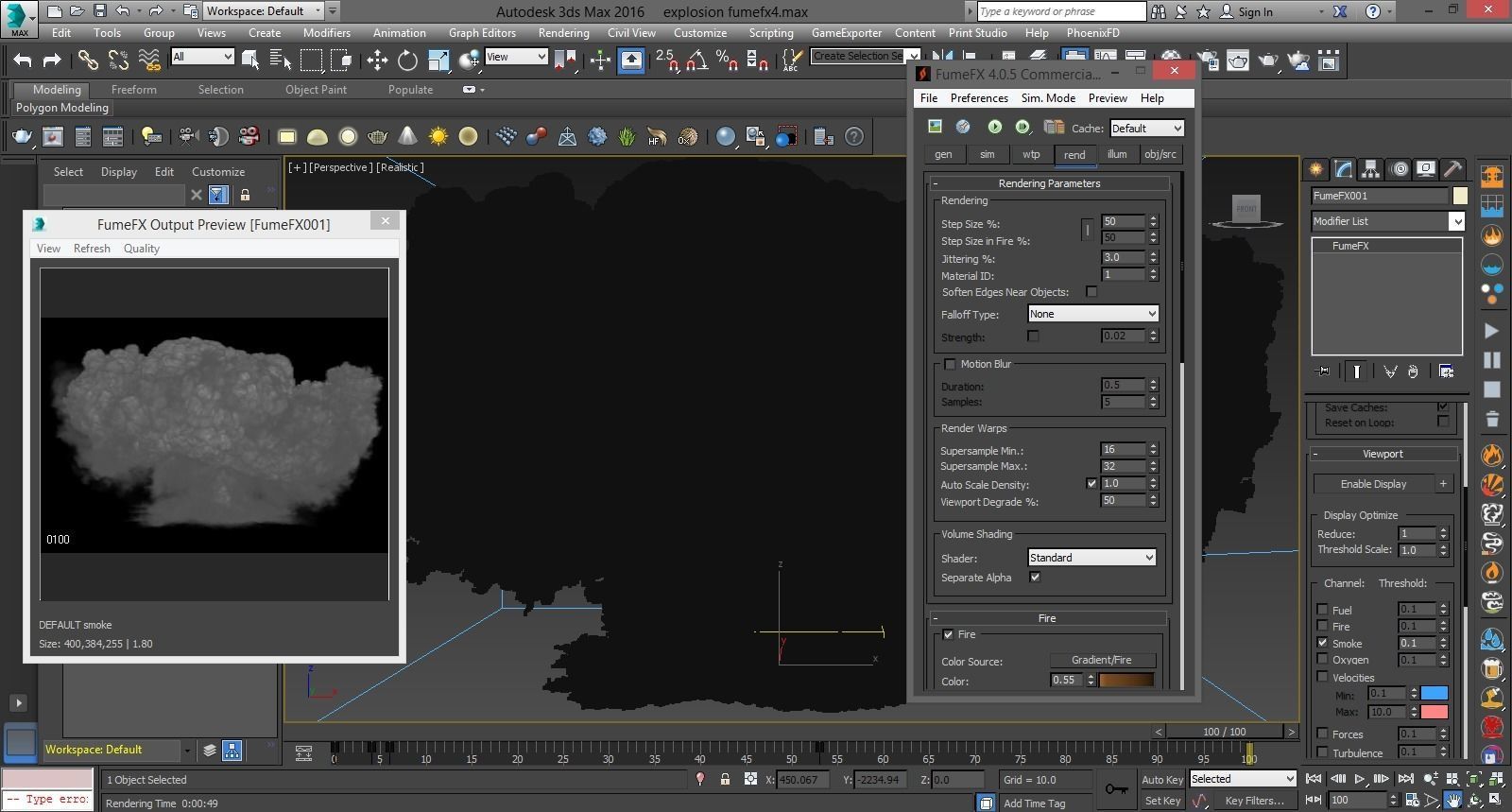Activate the Select and Scale tool
1512x812 pixels.
(x=438, y=60)
